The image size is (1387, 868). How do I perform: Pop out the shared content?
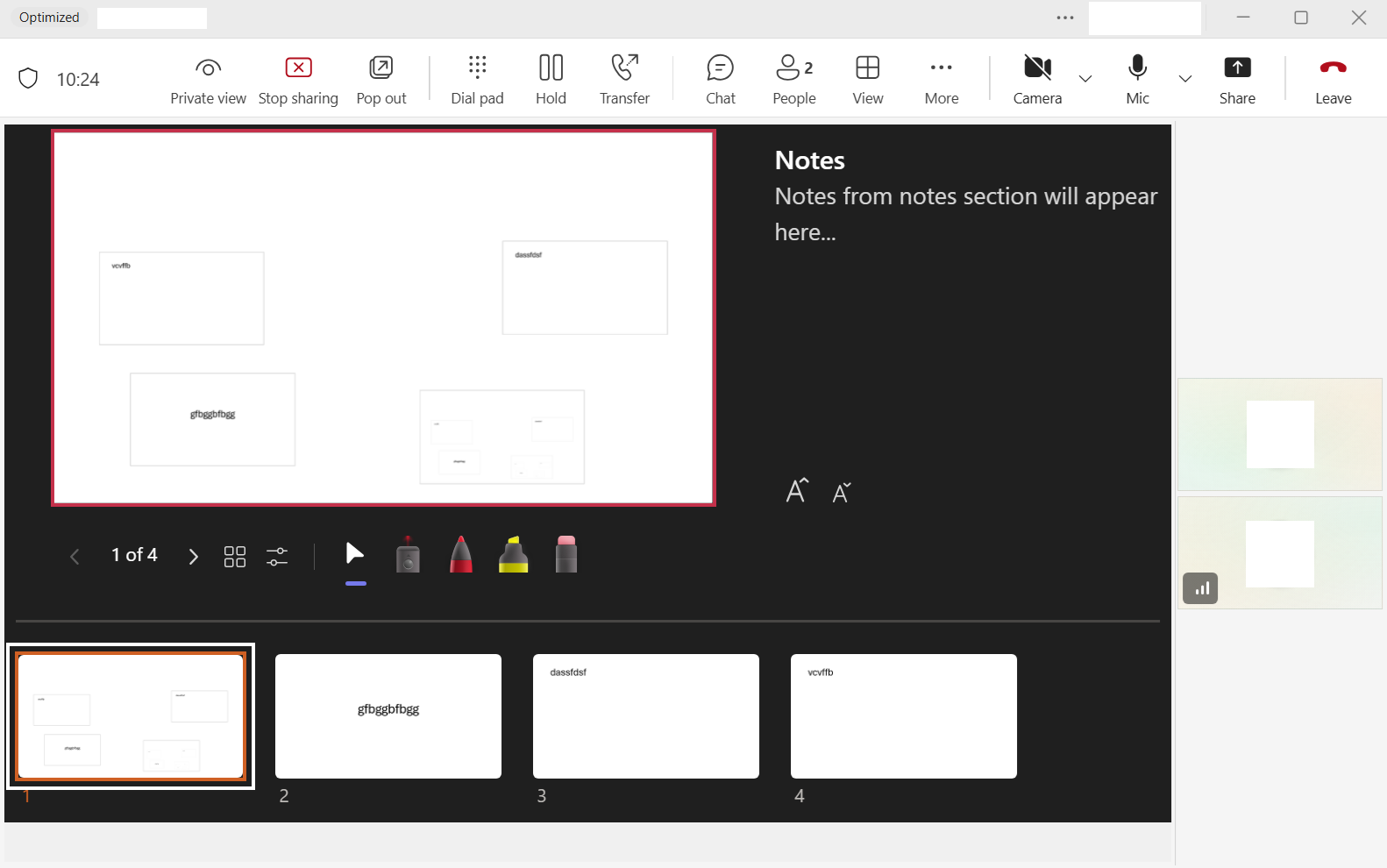pos(381,80)
